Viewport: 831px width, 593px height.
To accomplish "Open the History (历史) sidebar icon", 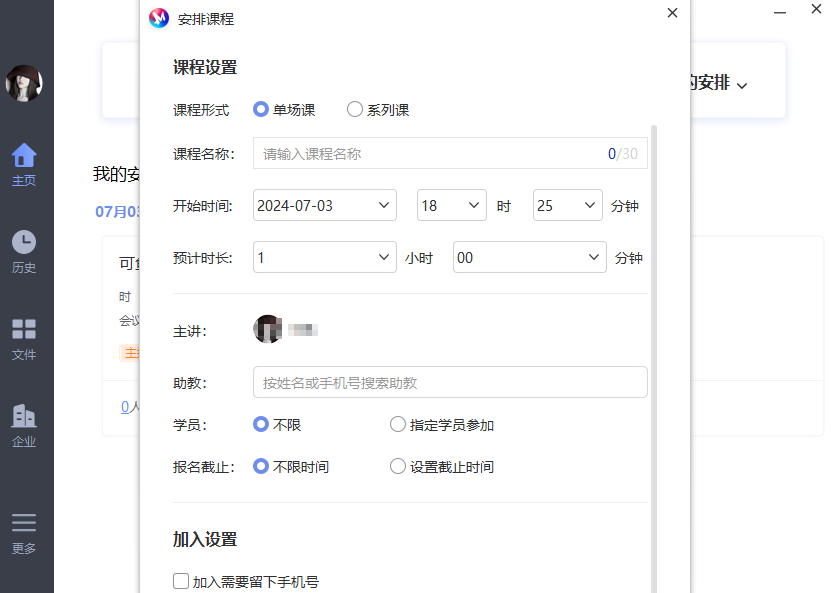I will [24, 244].
